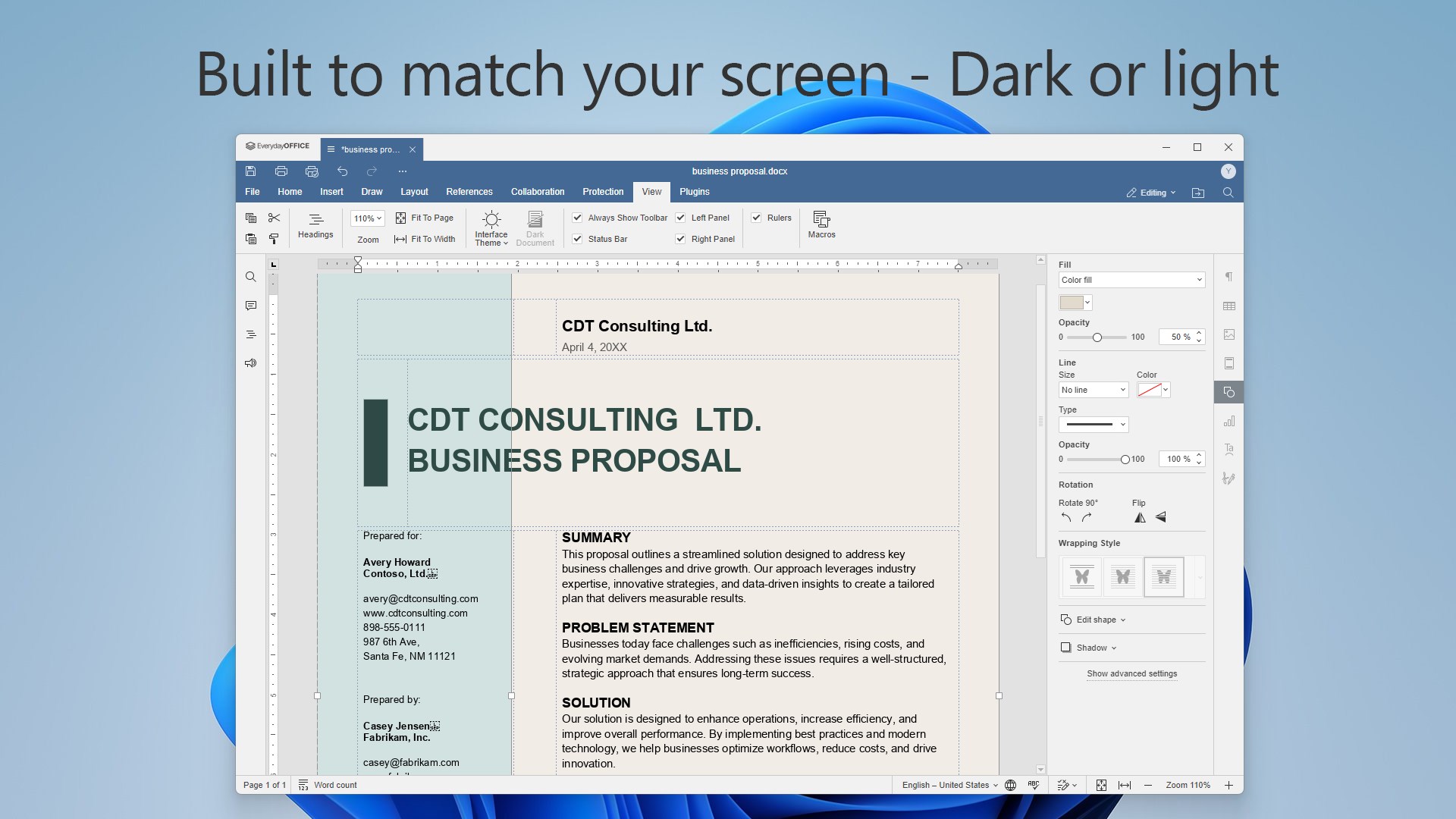Click the Undo arrow
This screenshot has width=1456, height=819.
coord(342,171)
